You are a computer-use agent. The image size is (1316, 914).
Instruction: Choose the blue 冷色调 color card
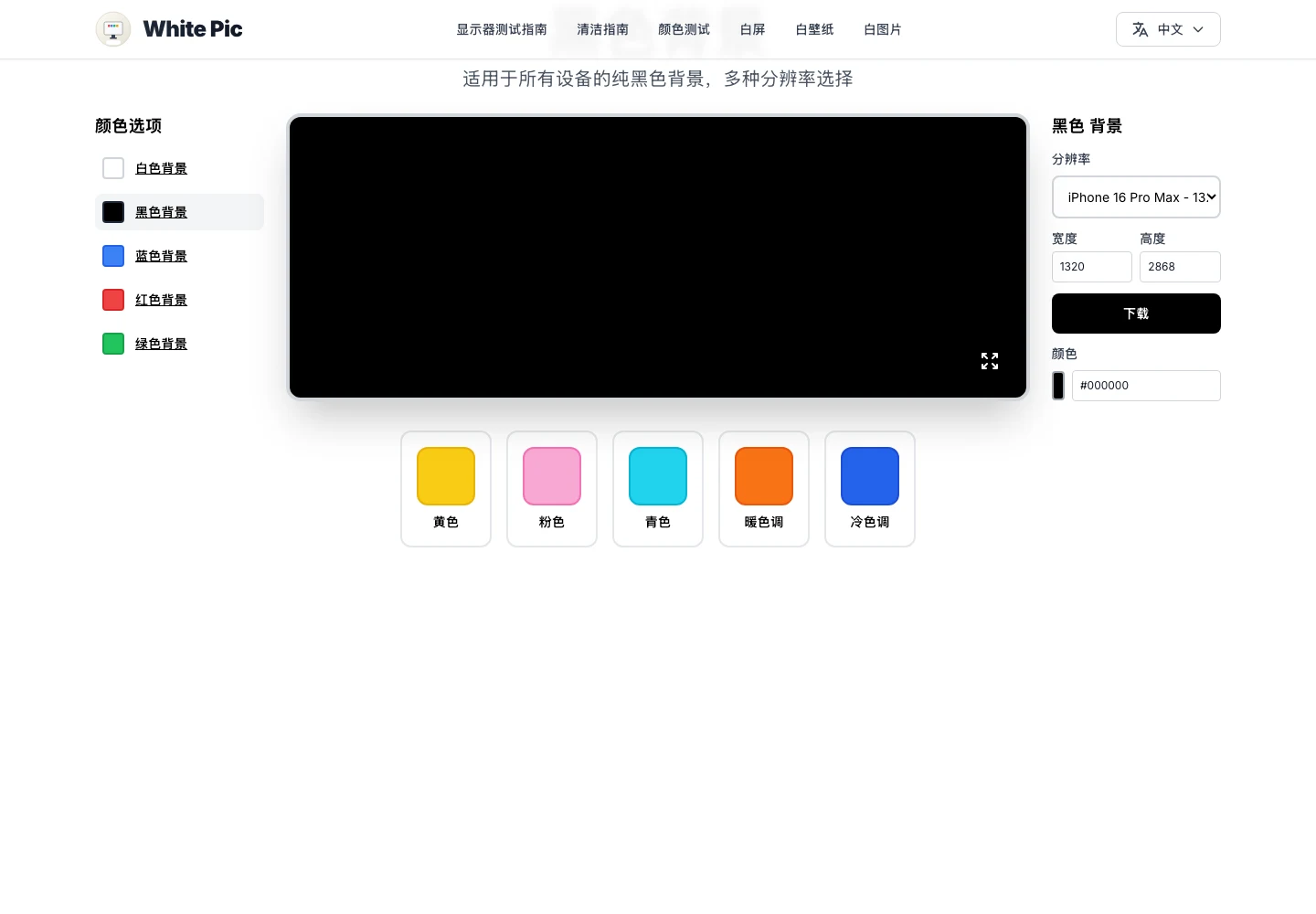[870, 489]
